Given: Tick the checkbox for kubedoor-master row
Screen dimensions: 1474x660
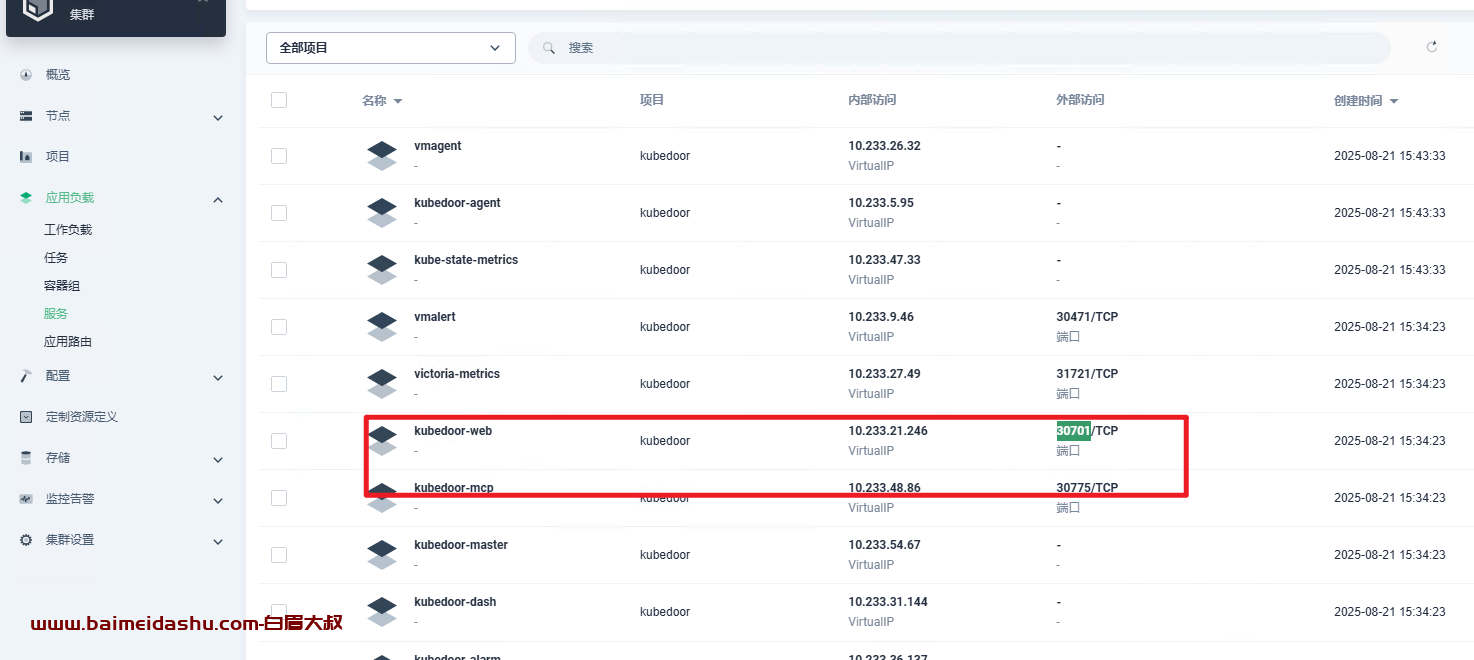Looking at the screenshot, I should pyautogui.click(x=279, y=555).
